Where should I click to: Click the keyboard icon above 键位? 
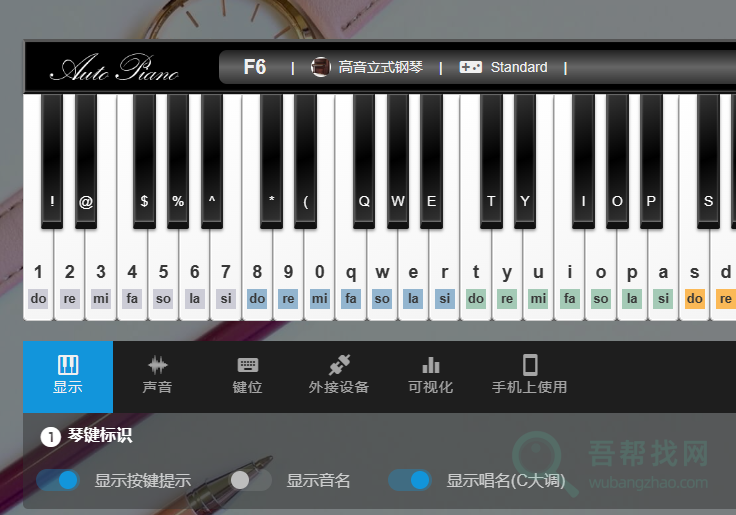(248, 365)
